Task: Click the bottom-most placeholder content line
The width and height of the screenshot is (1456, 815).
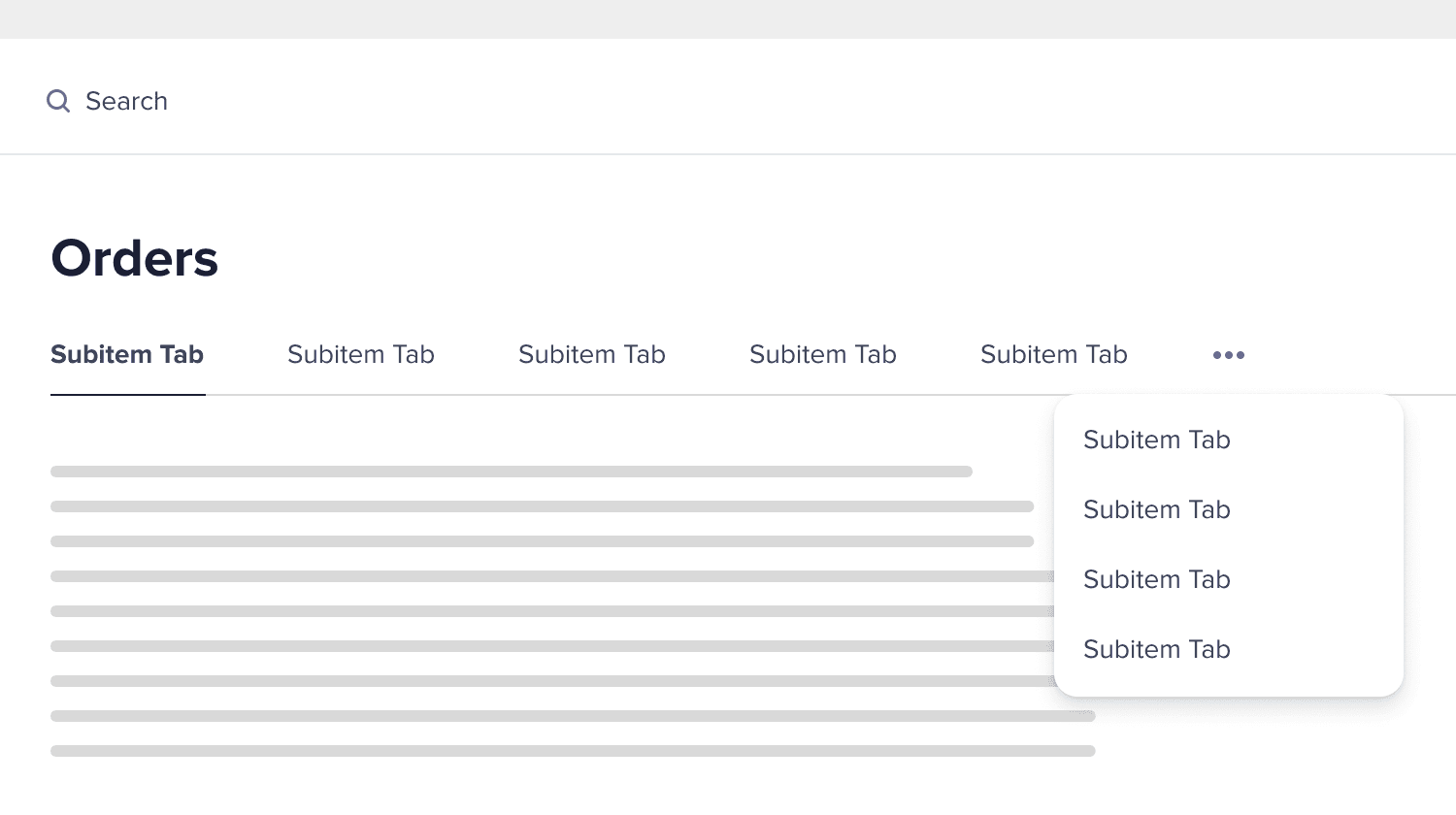Action: (573, 751)
